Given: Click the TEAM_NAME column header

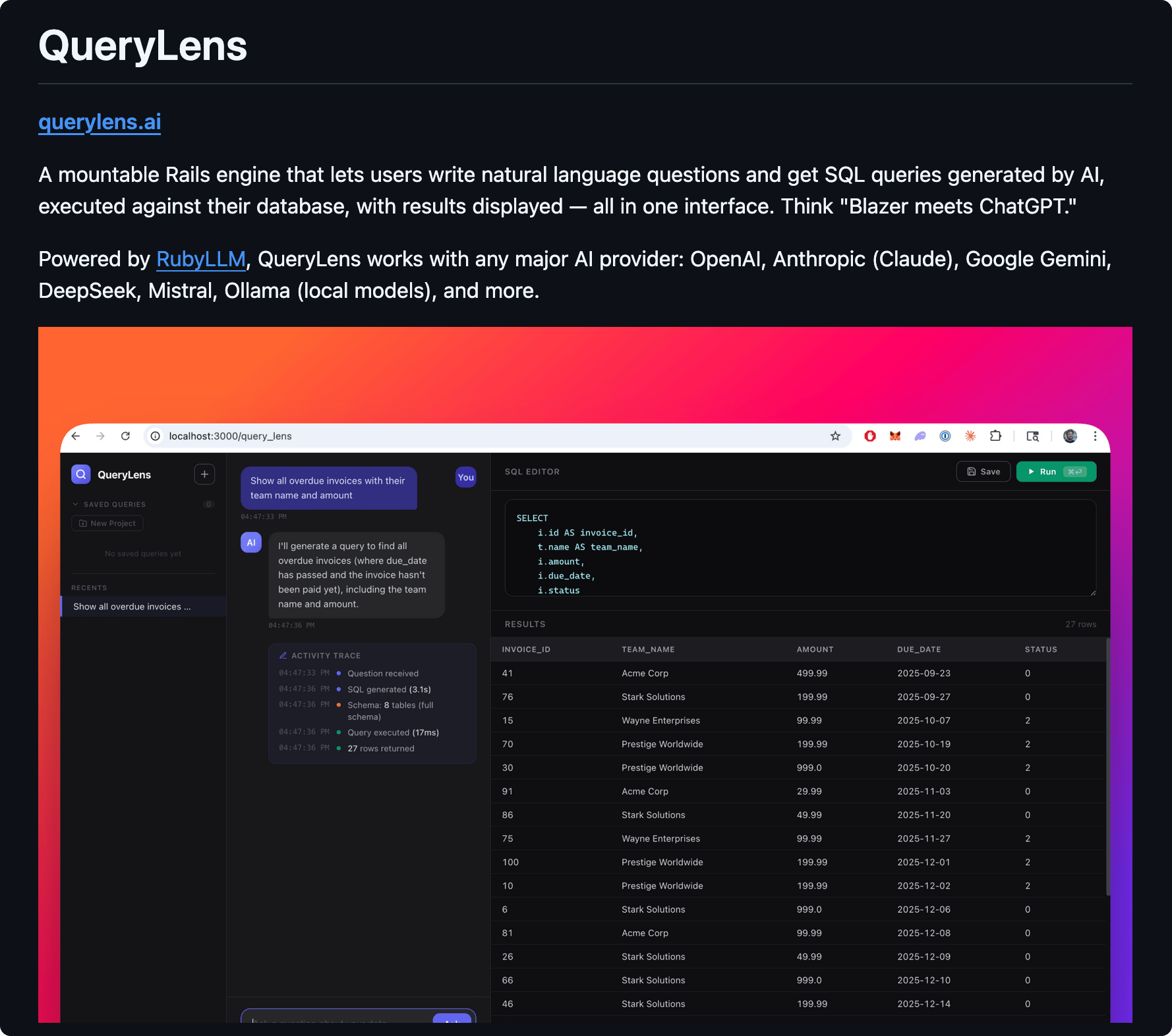Looking at the screenshot, I should click(x=648, y=650).
